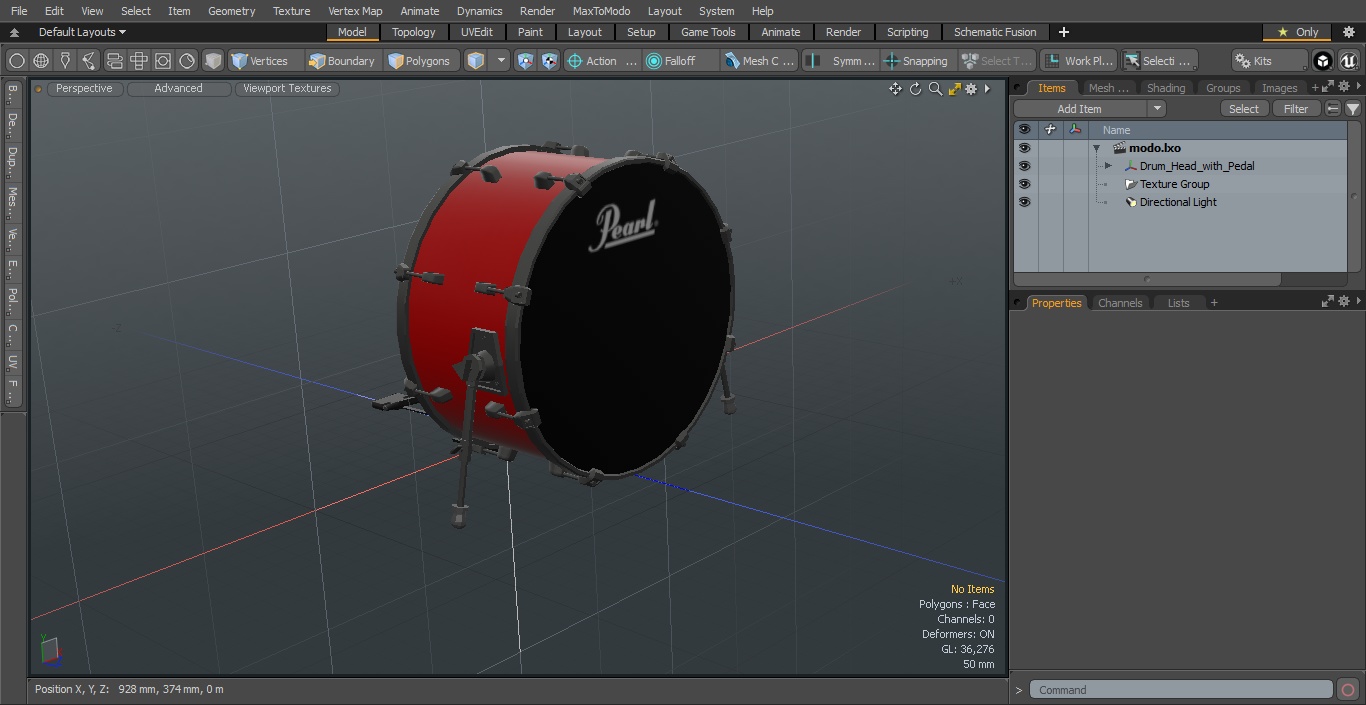The height and width of the screenshot is (705, 1366).
Task: Switch to the Paint layout tab
Action: (x=531, y=32)
